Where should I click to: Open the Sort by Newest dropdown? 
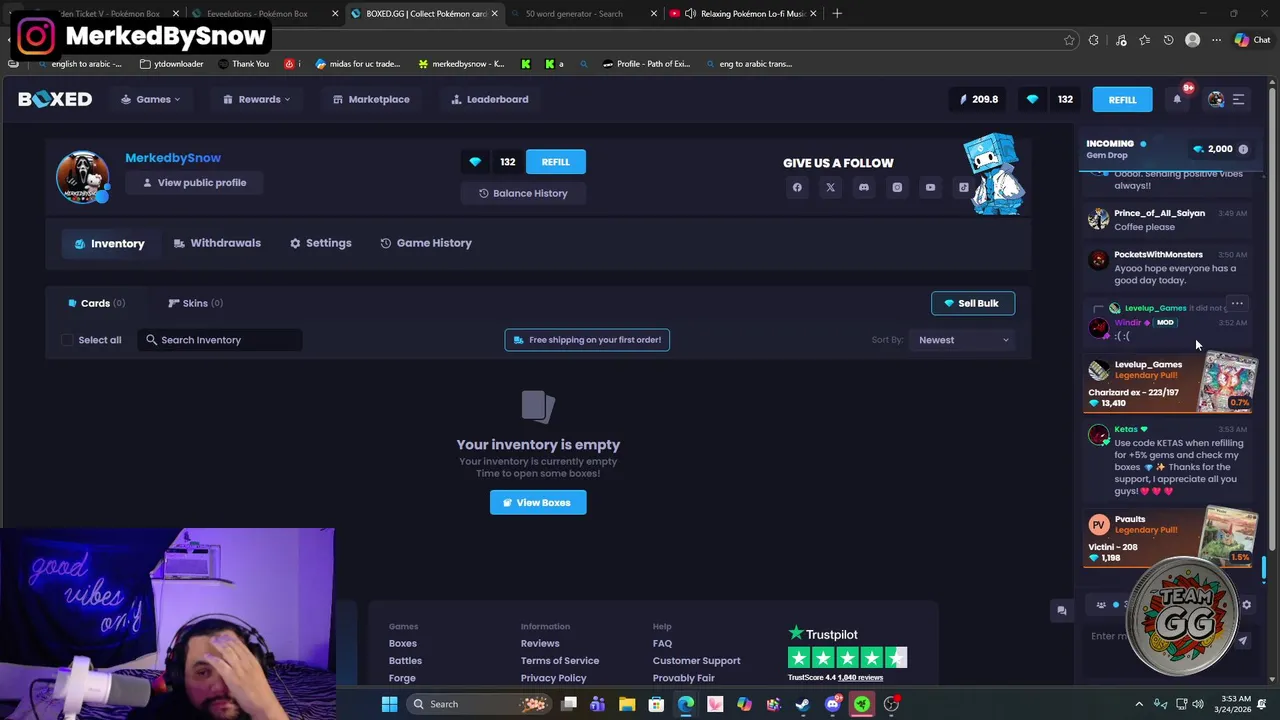pos(964,340)
